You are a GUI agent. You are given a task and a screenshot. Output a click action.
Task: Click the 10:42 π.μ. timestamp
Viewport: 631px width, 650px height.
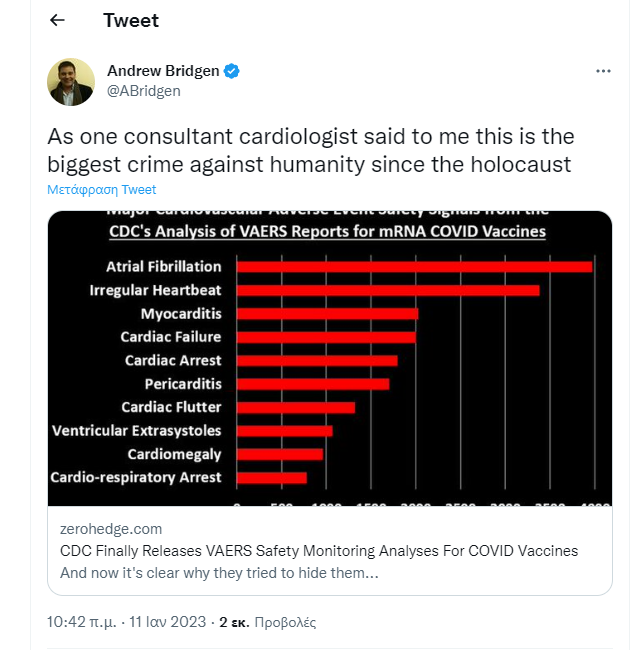(82, 622)
